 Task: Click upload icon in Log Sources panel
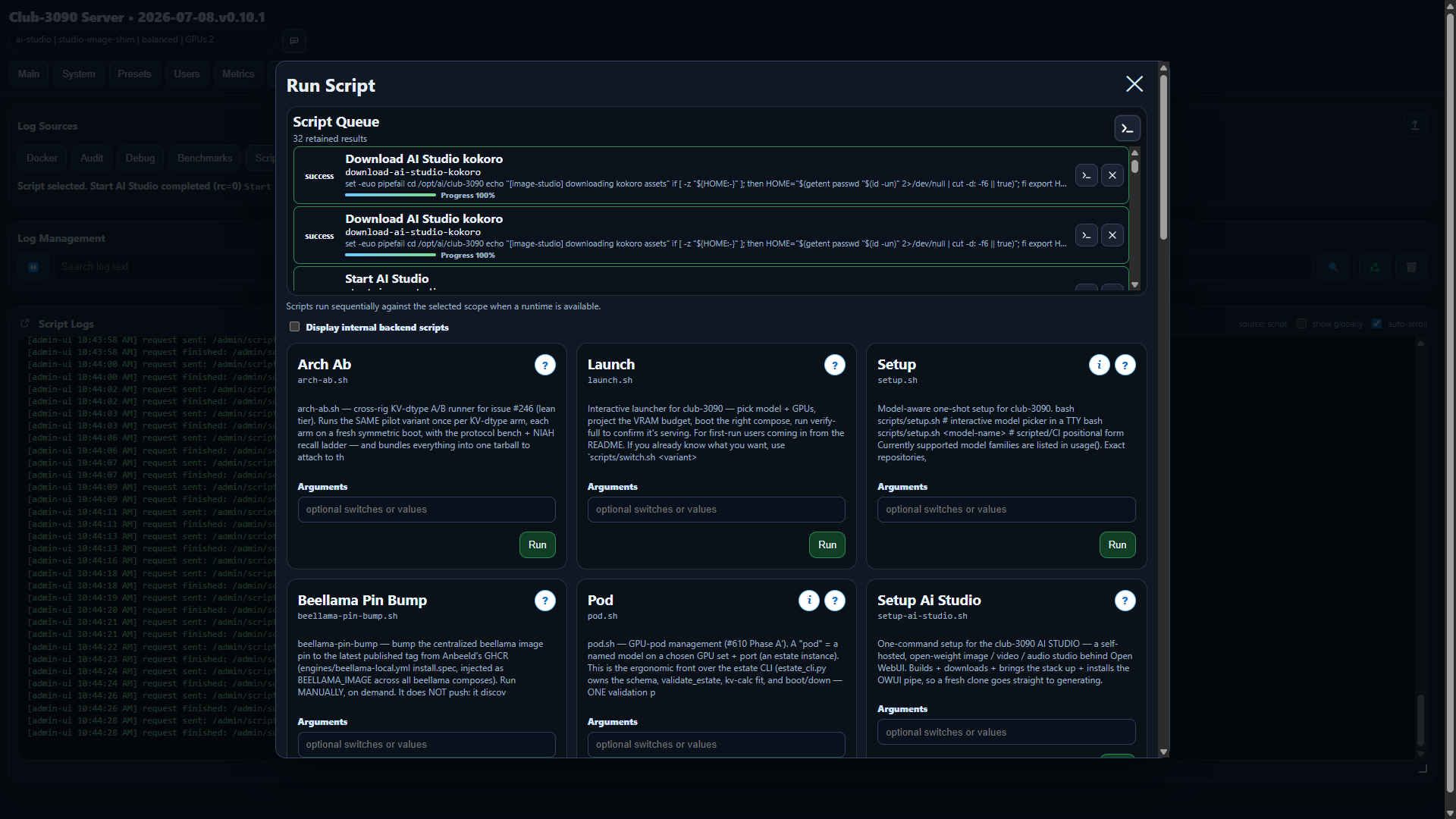click(x=1414, y=126)
